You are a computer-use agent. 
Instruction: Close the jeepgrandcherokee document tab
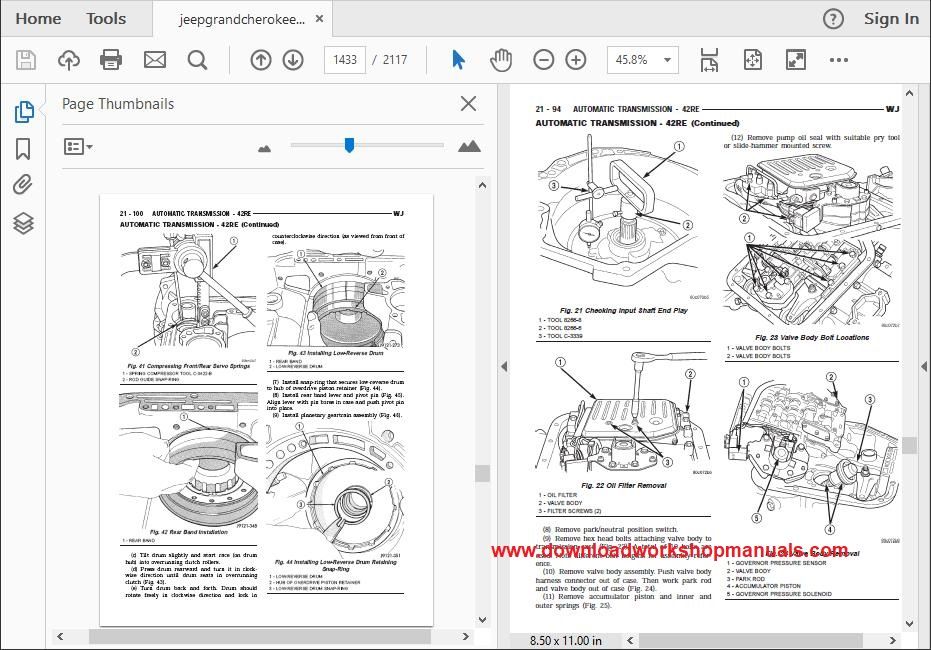[319, 19]
